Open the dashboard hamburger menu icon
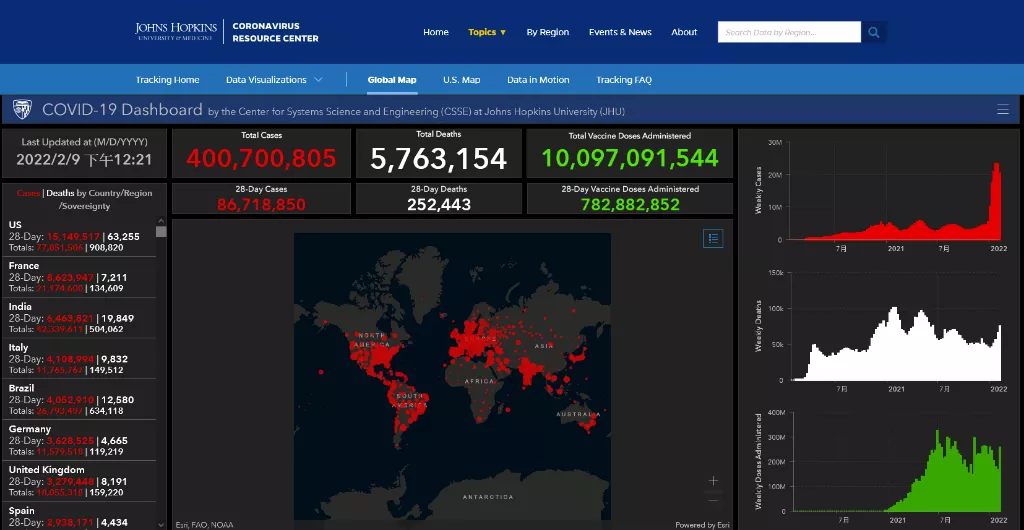 [1002, 110]
